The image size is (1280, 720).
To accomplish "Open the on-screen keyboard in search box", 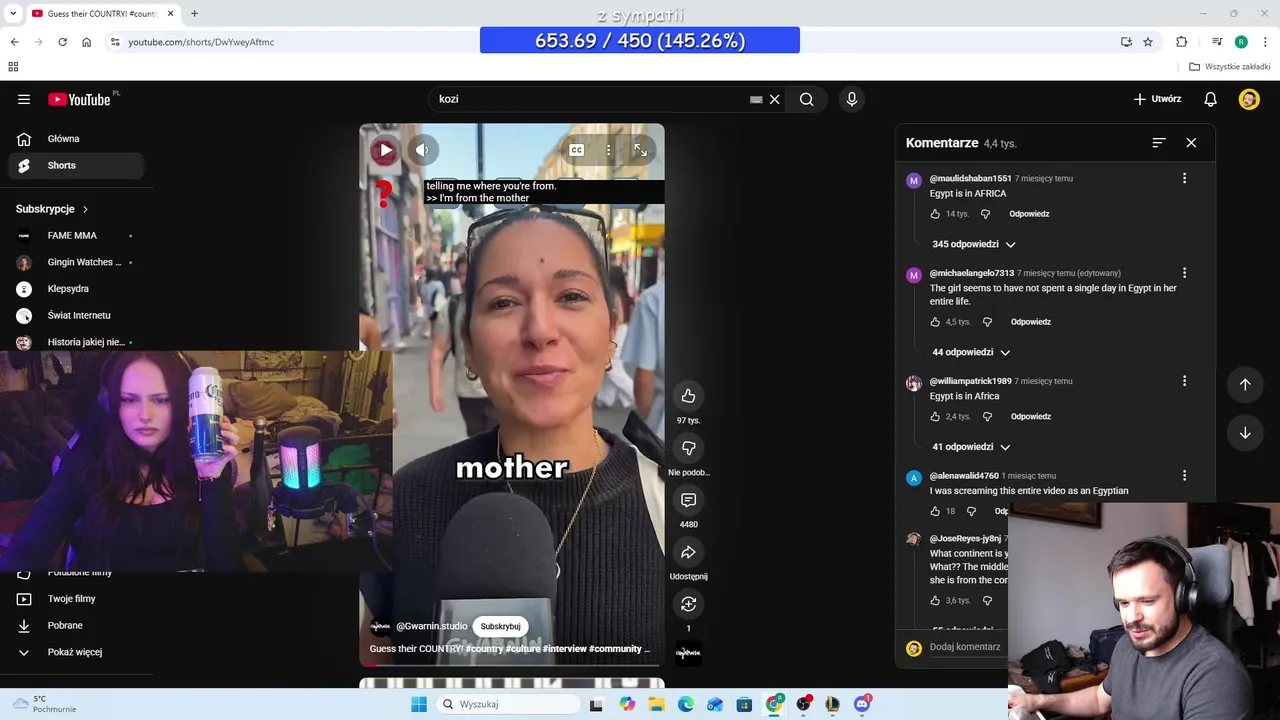I will pos(756,99).
